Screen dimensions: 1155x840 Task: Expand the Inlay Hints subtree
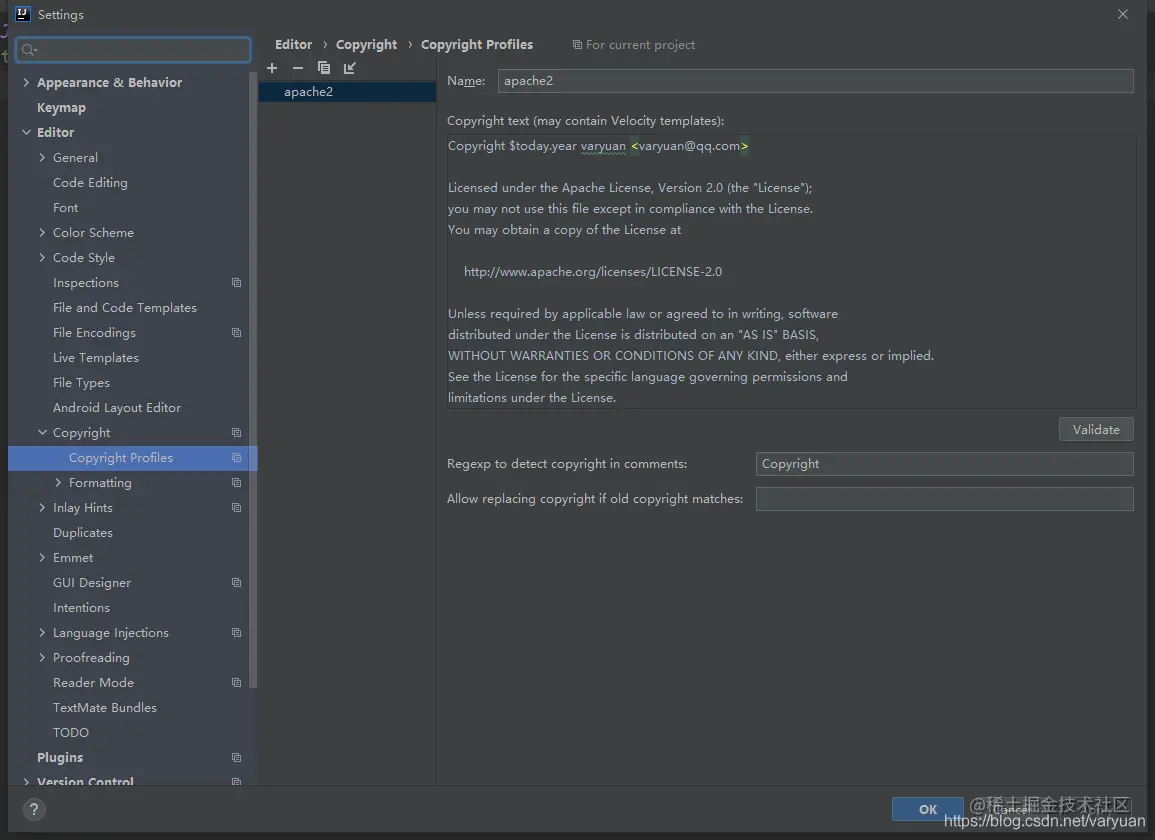point(42,508)
